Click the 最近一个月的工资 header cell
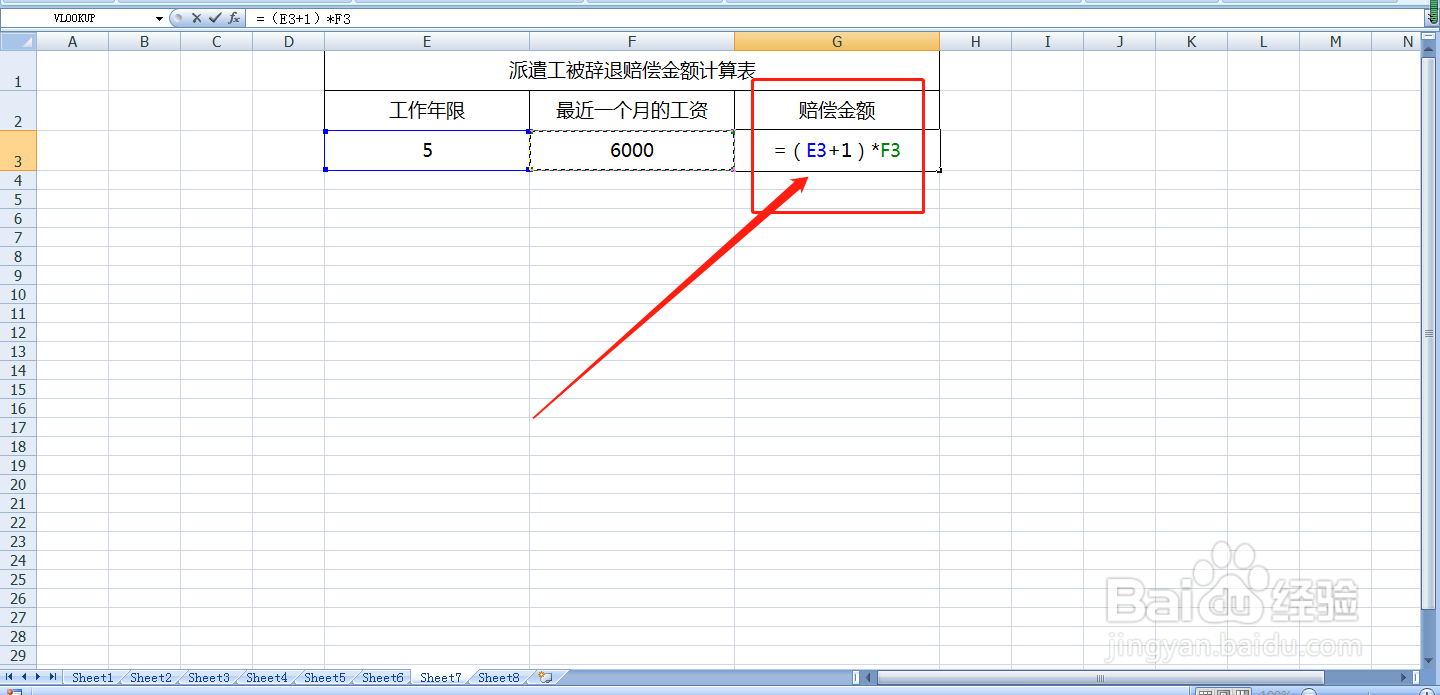This screenshot has height=695, width=1440. point(632,111)
